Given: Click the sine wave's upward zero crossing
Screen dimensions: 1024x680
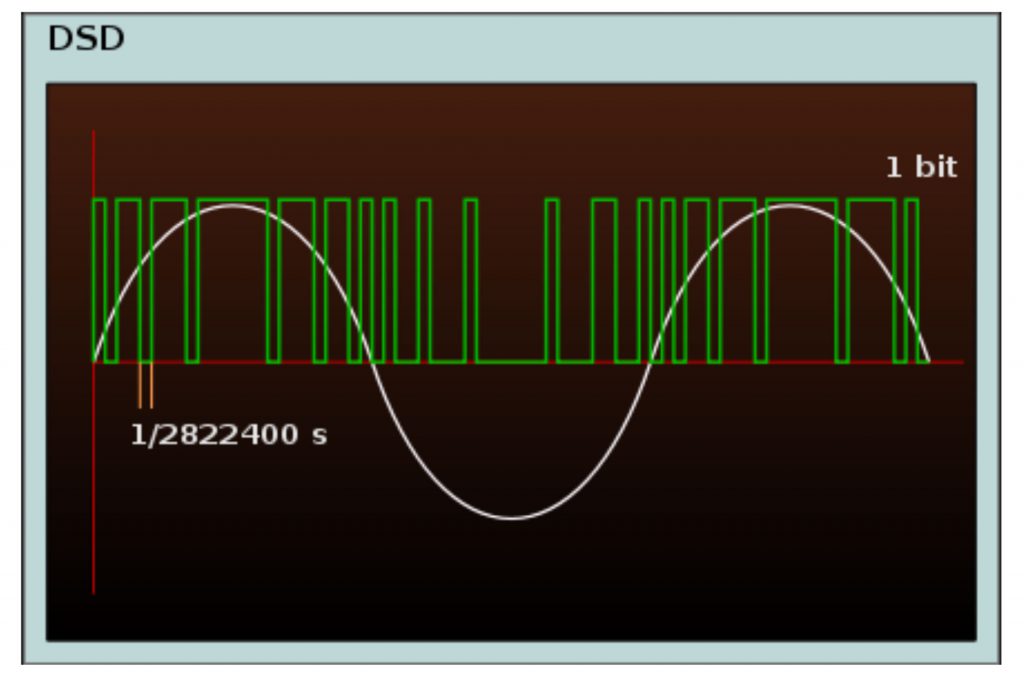Looking at the screenshot, I should 651,361.
